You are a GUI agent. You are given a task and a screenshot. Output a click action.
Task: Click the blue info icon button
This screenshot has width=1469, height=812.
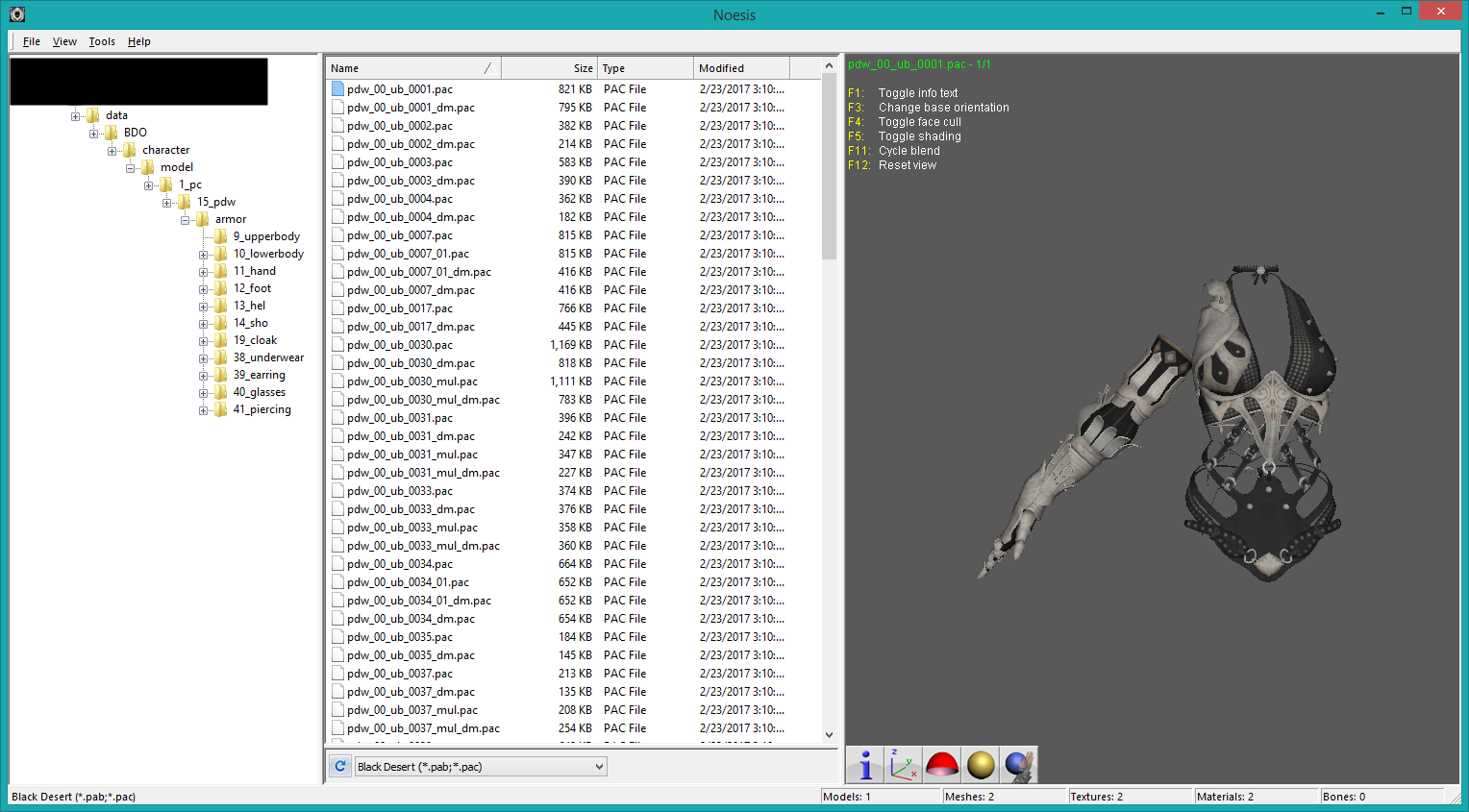864,765
